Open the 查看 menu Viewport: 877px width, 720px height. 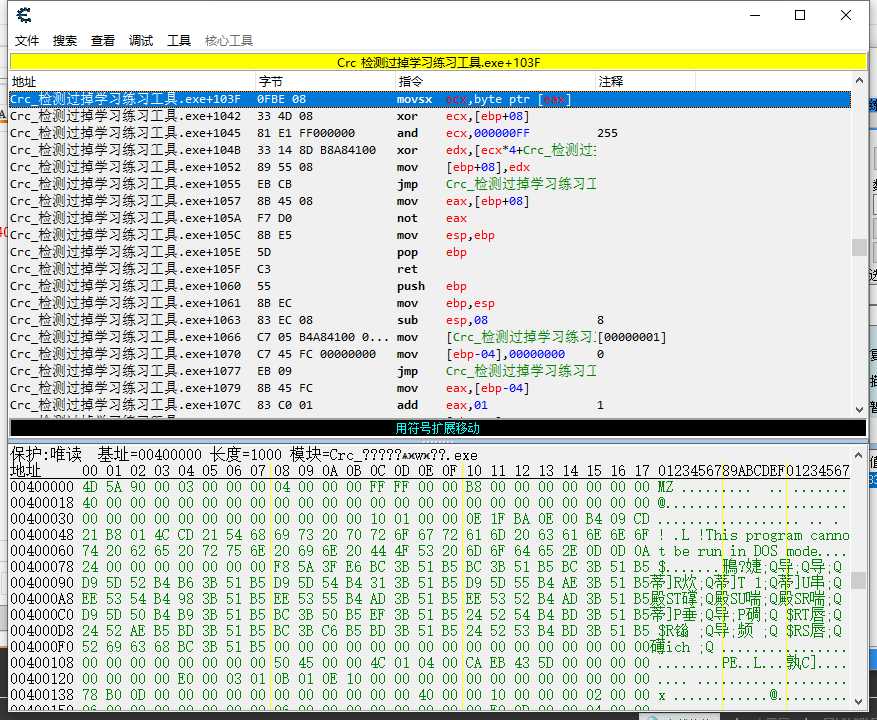103,40
